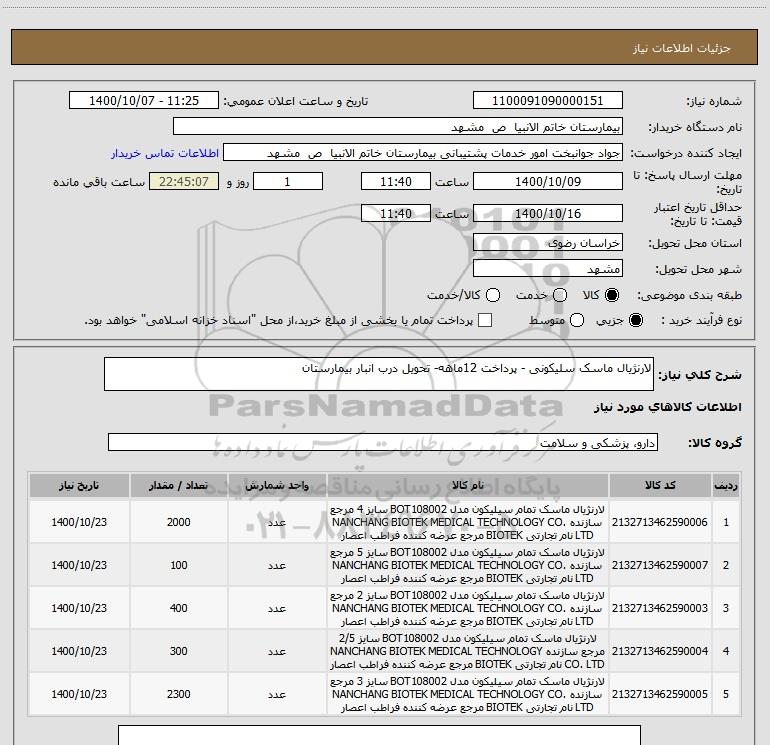
Task: Click the تاریخ نیاز column header
Action: tap(79, 485)
